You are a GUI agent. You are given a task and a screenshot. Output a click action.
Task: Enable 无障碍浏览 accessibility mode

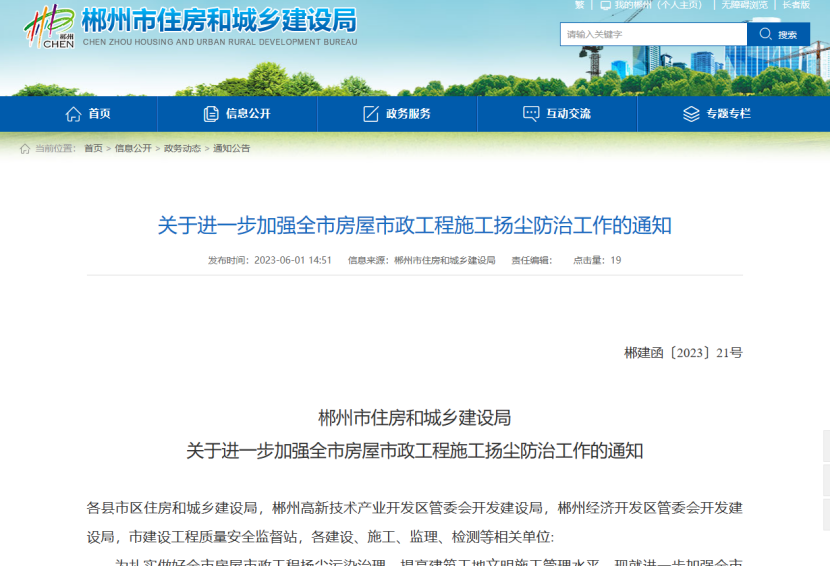[745, 5]
